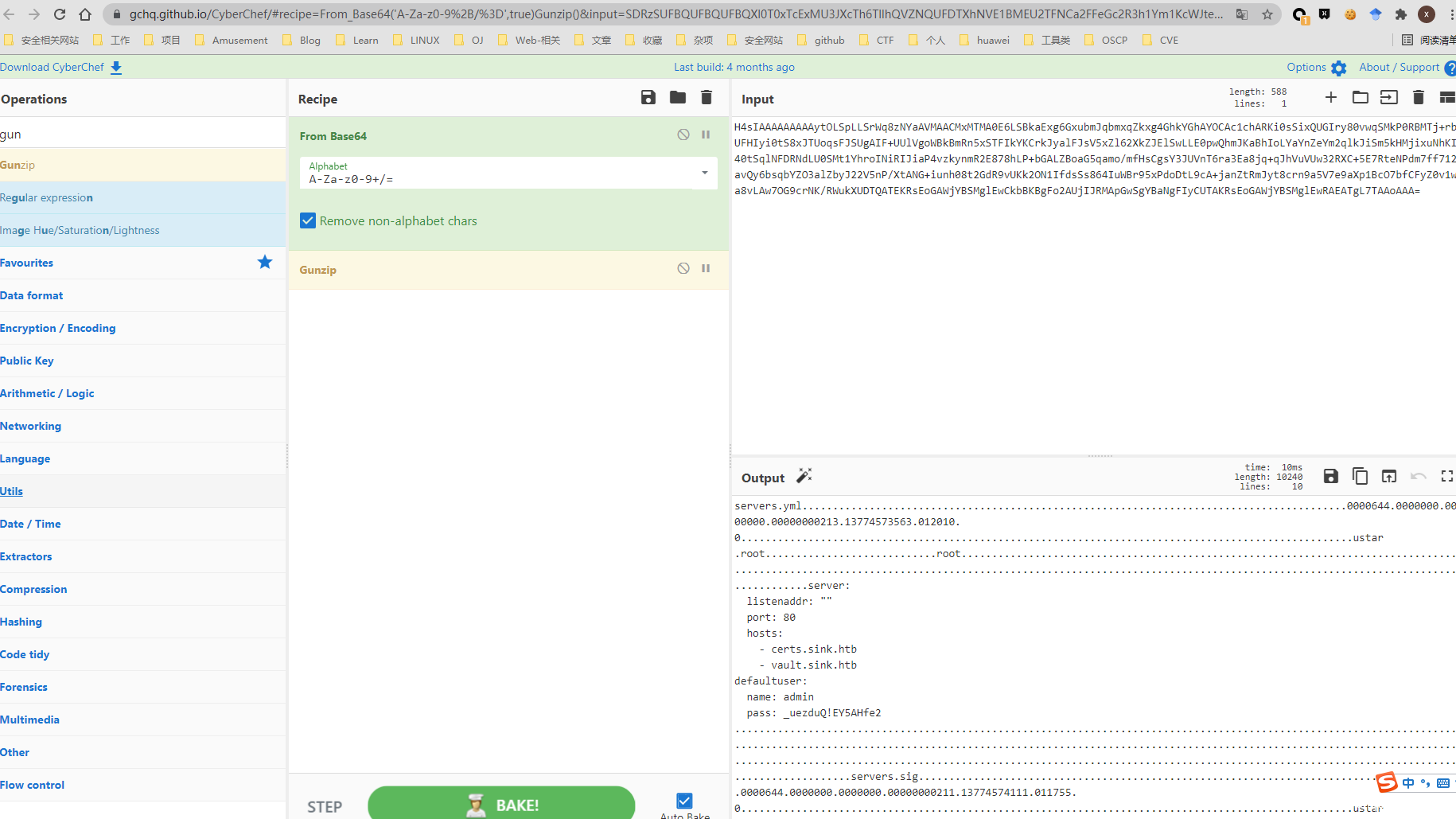
Task: Clear the recipe with the trash icon
Action: 706,97
